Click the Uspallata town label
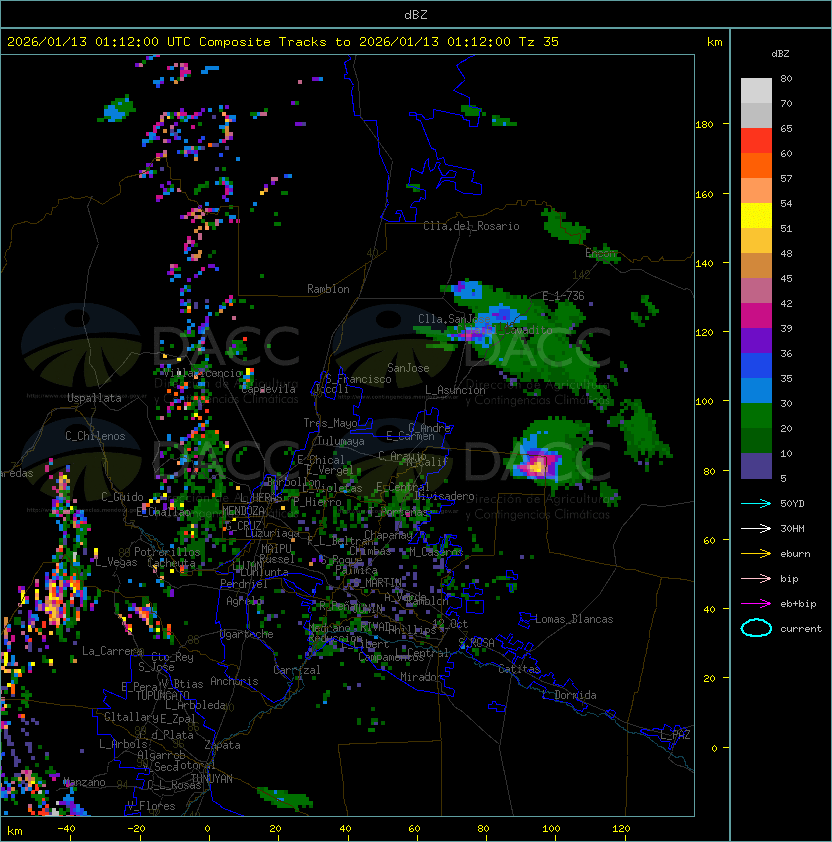The image size is (832, 842). coord(94,398)
